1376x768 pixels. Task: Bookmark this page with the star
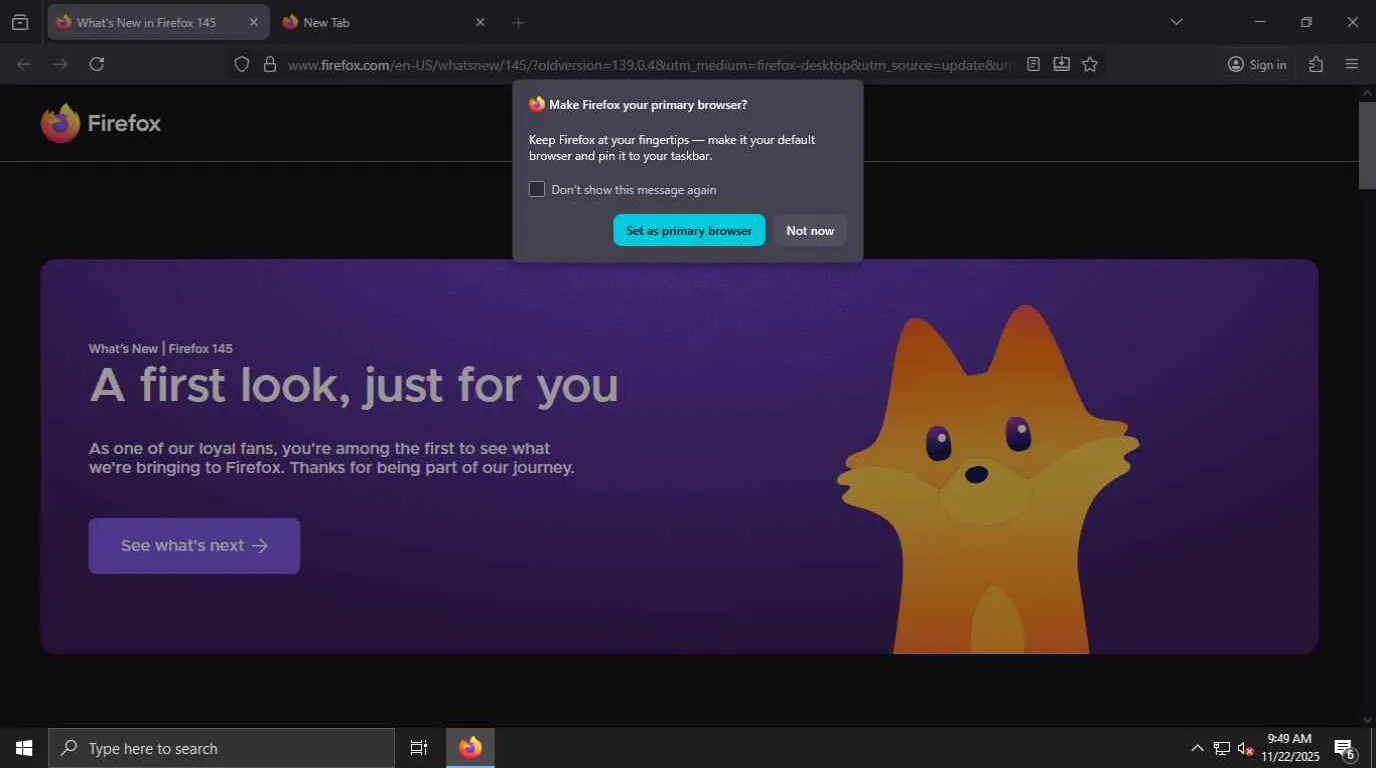(1090, 64)
